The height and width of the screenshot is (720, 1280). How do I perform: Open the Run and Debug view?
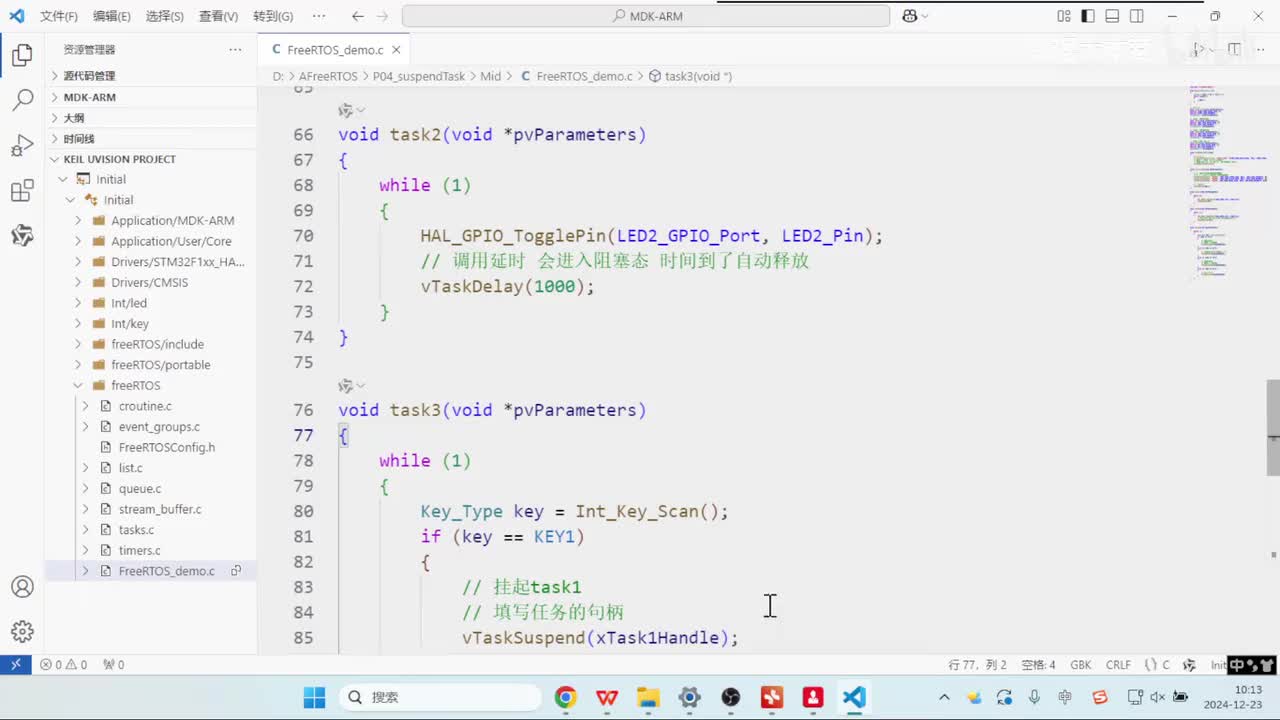pos(22,146)
